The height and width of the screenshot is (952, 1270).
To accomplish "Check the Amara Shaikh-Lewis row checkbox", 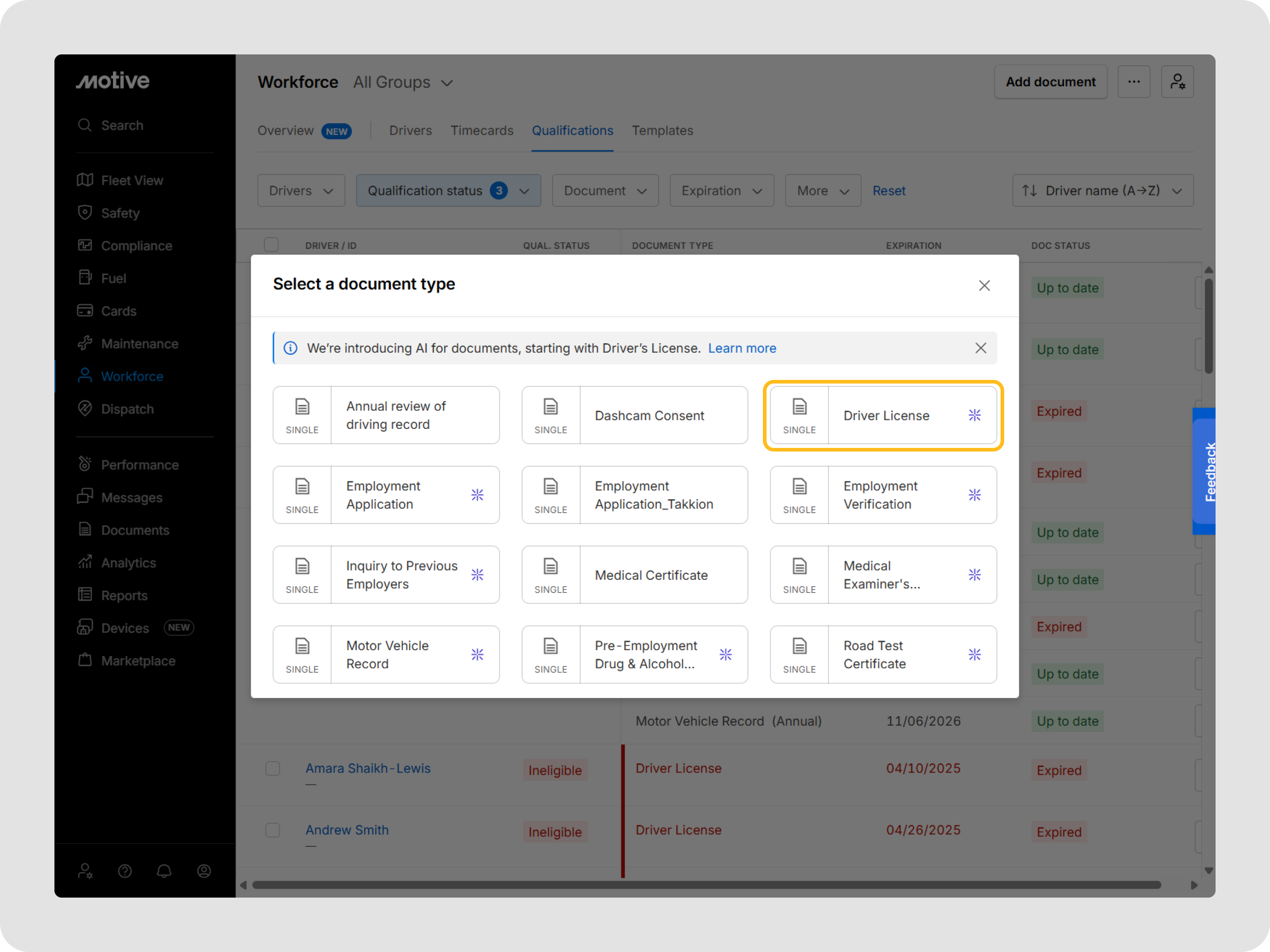I will (x=273, y=768).
